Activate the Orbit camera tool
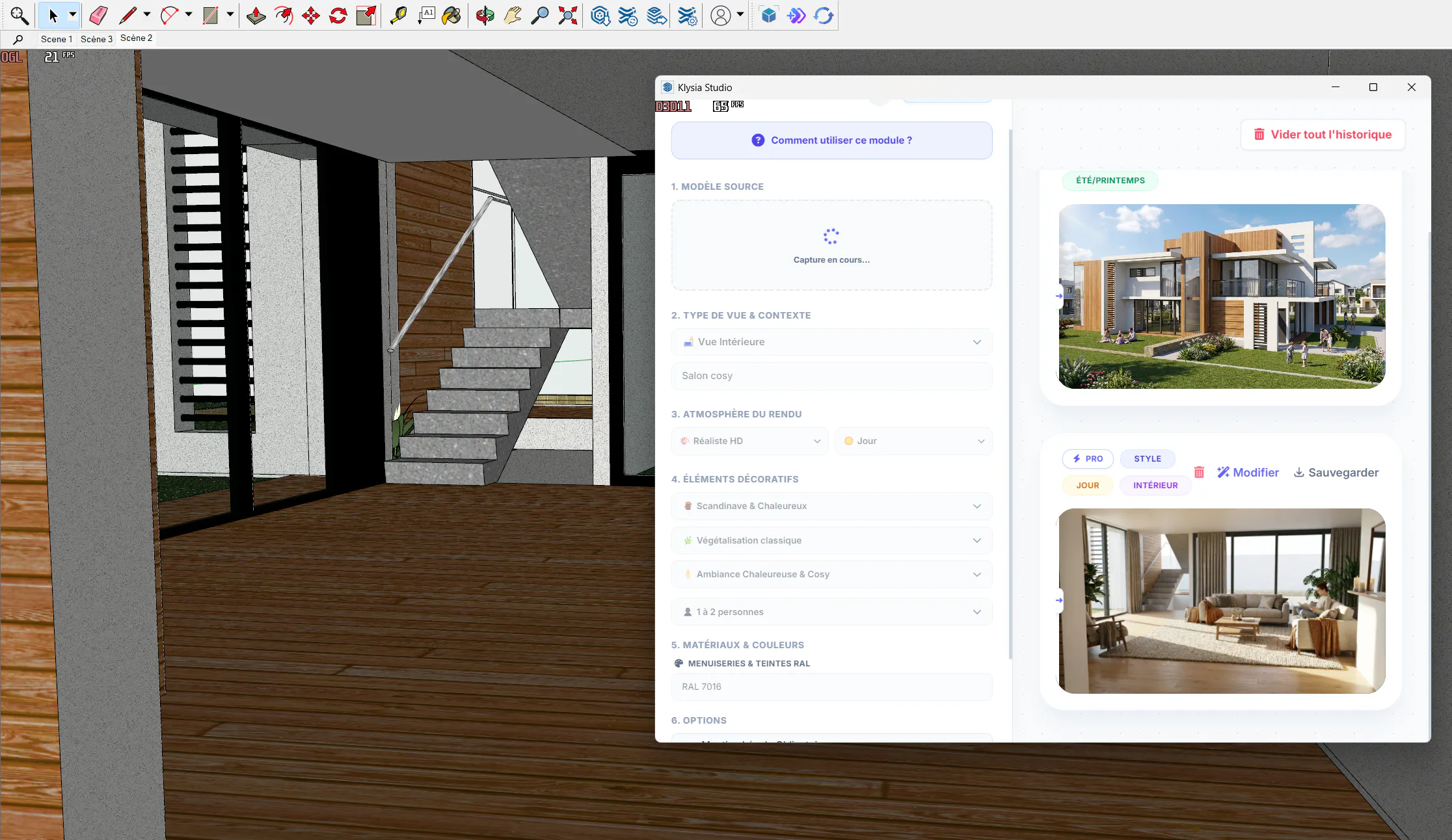 (x=485, y=16)
